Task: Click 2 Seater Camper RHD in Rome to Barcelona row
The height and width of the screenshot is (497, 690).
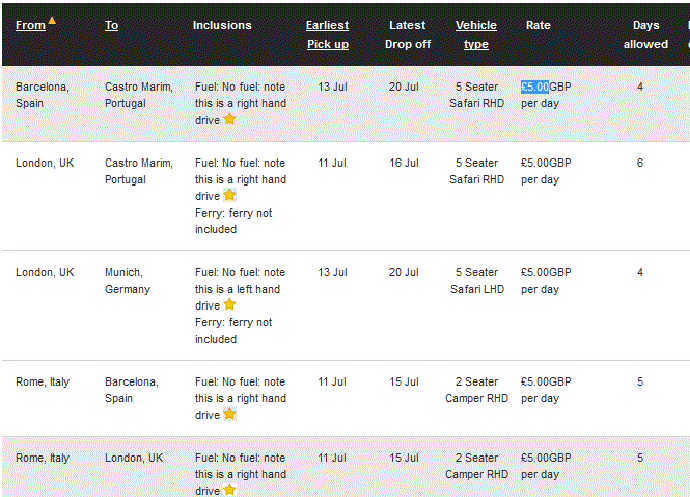Action: click(x=476, y=390)
